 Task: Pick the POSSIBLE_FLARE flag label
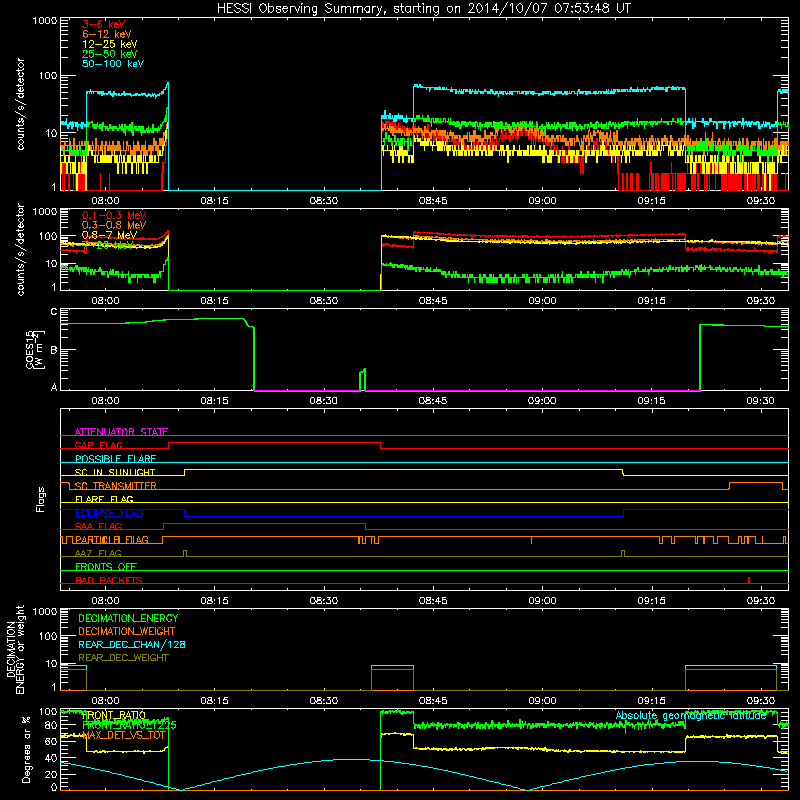pos(115,459)
